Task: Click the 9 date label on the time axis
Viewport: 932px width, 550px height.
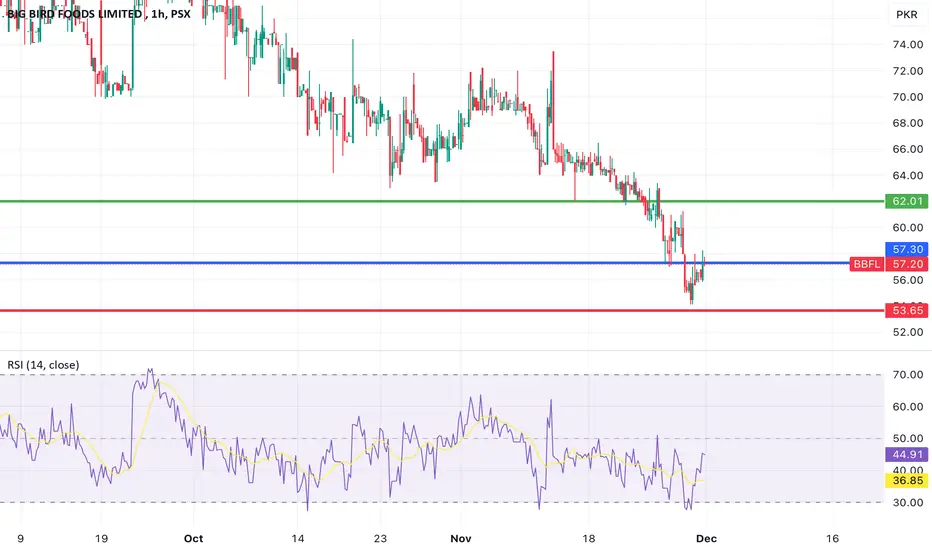Action: click(x=20, y=539)
